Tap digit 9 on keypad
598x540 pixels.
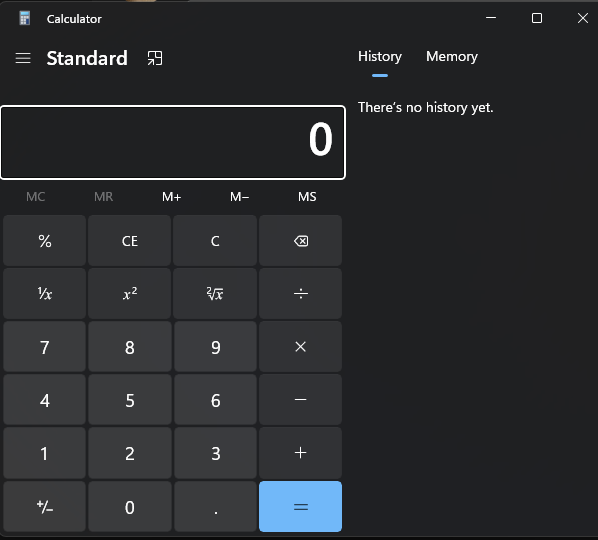click(215, 347)
